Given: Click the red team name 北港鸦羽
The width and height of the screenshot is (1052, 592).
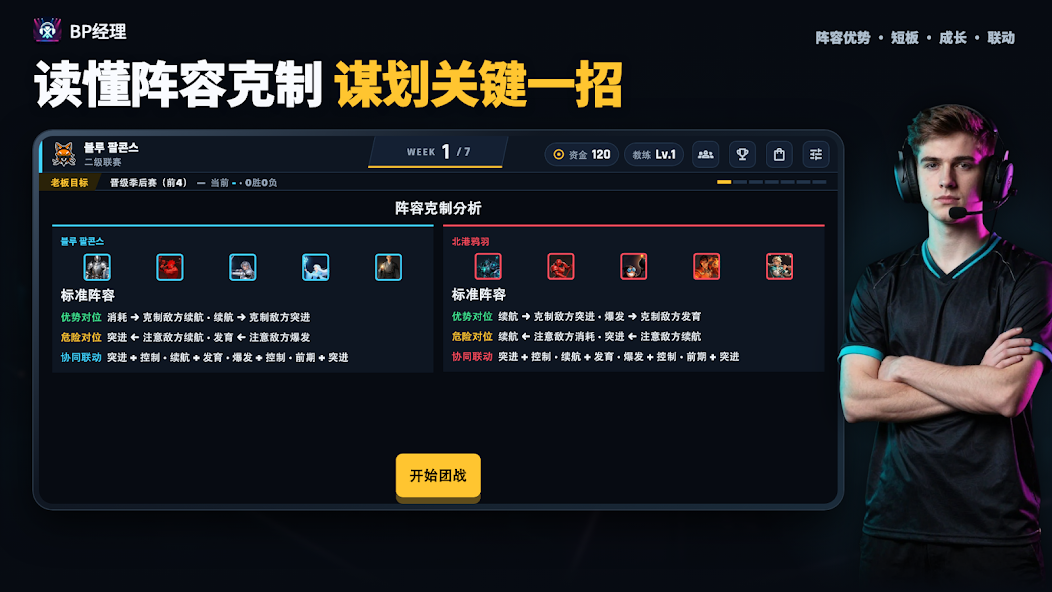Looking at the screenshot, I should (x=470, y=241).
